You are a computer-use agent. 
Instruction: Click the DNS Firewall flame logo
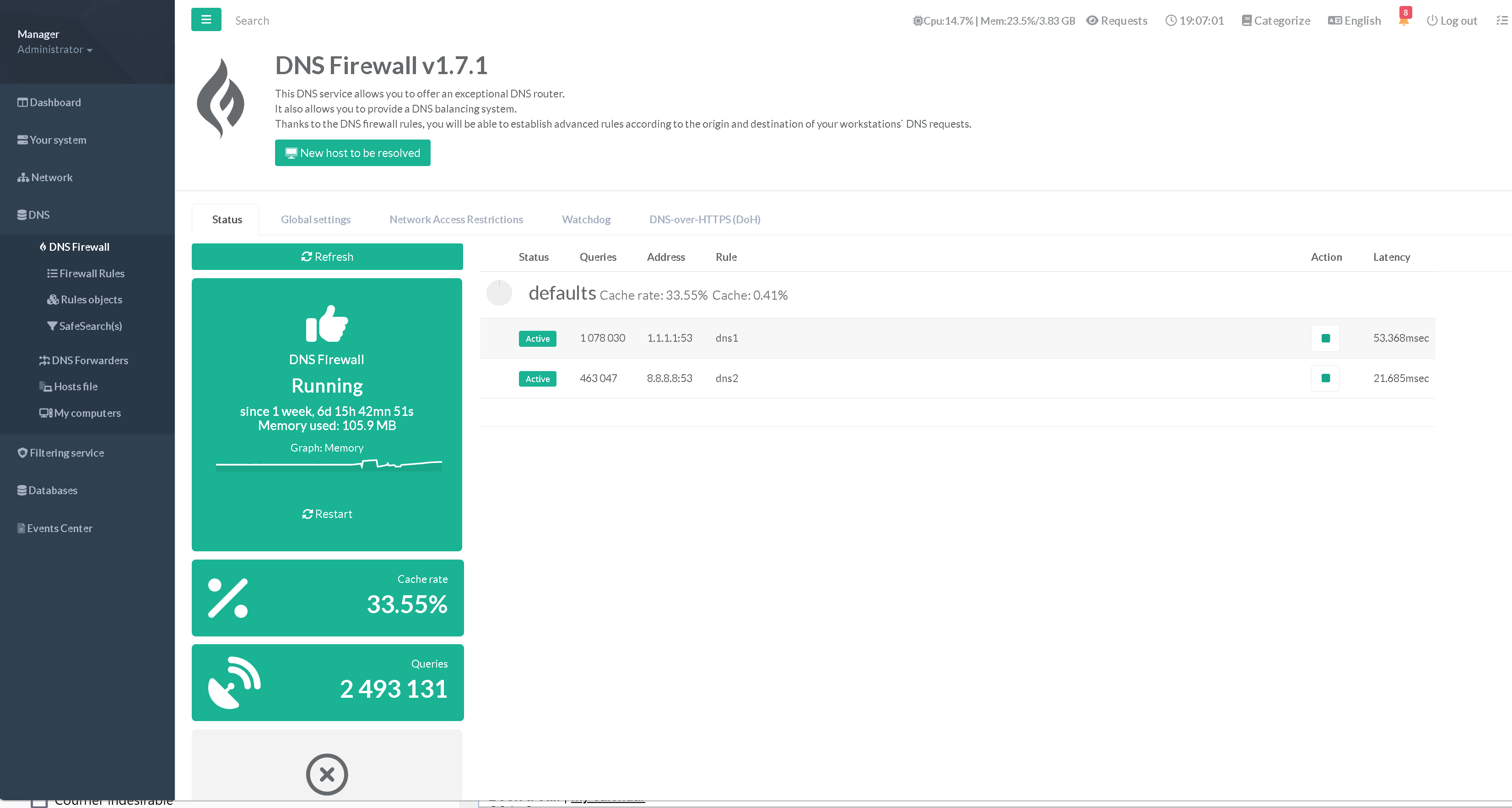[221, 98]
